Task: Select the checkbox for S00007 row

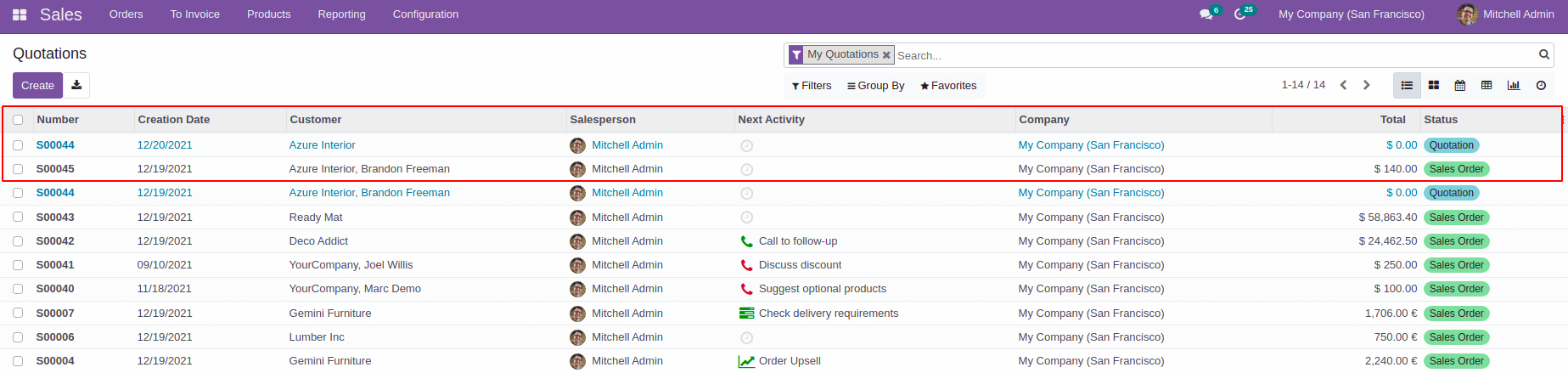Action: click(18, 313)
